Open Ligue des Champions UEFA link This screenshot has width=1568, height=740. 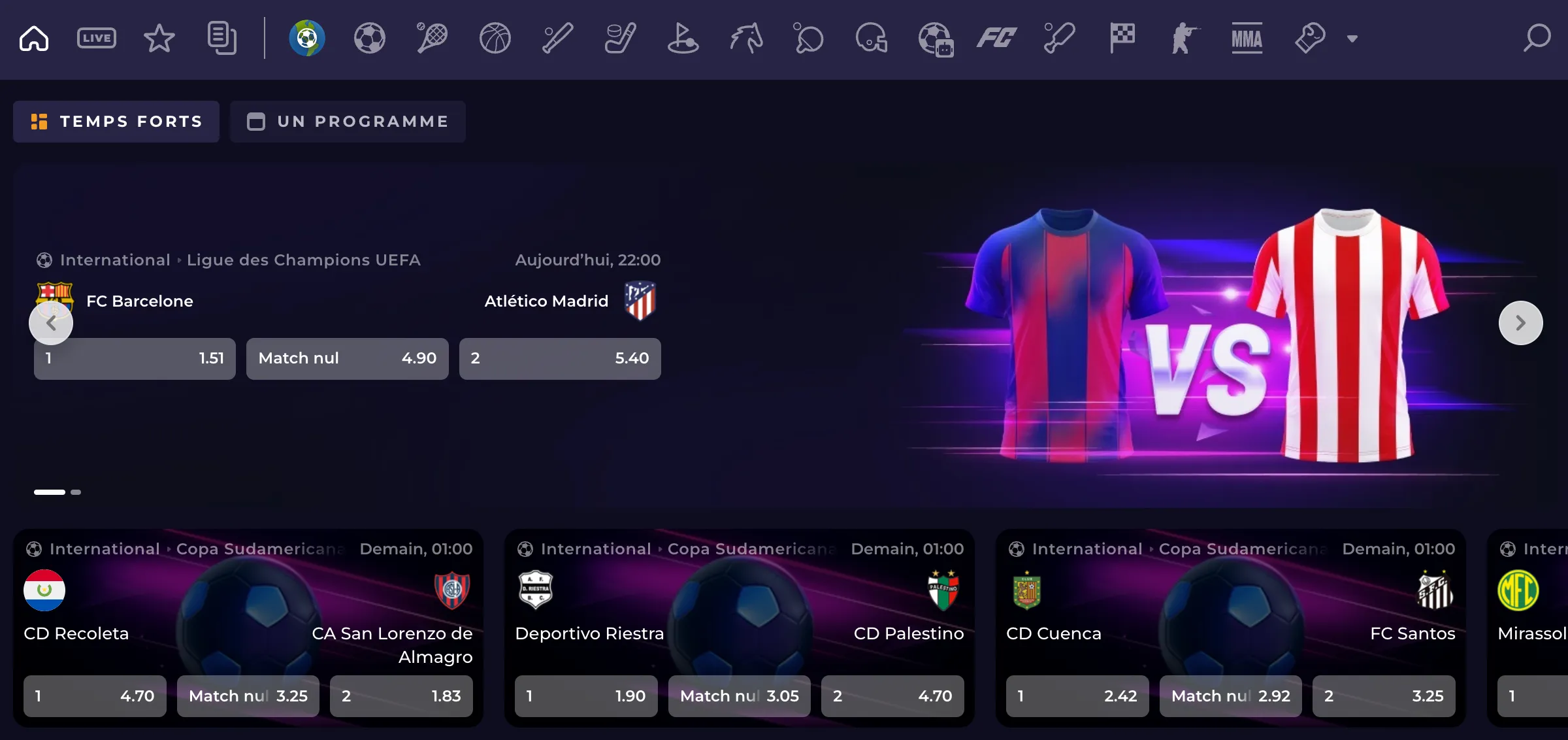pos(304,260)
